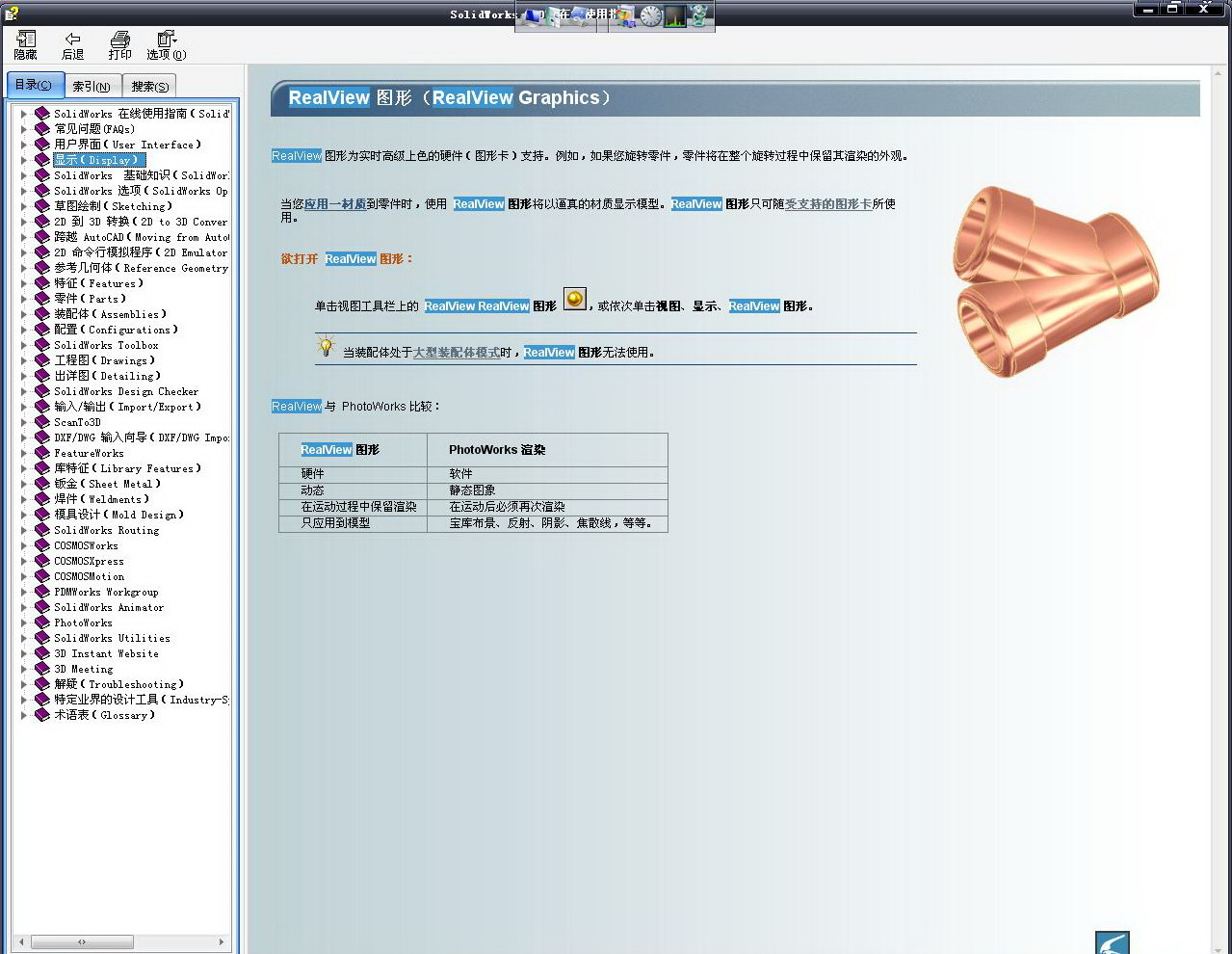Select DXF/DWG 输入向导 topic

(142, 437)
